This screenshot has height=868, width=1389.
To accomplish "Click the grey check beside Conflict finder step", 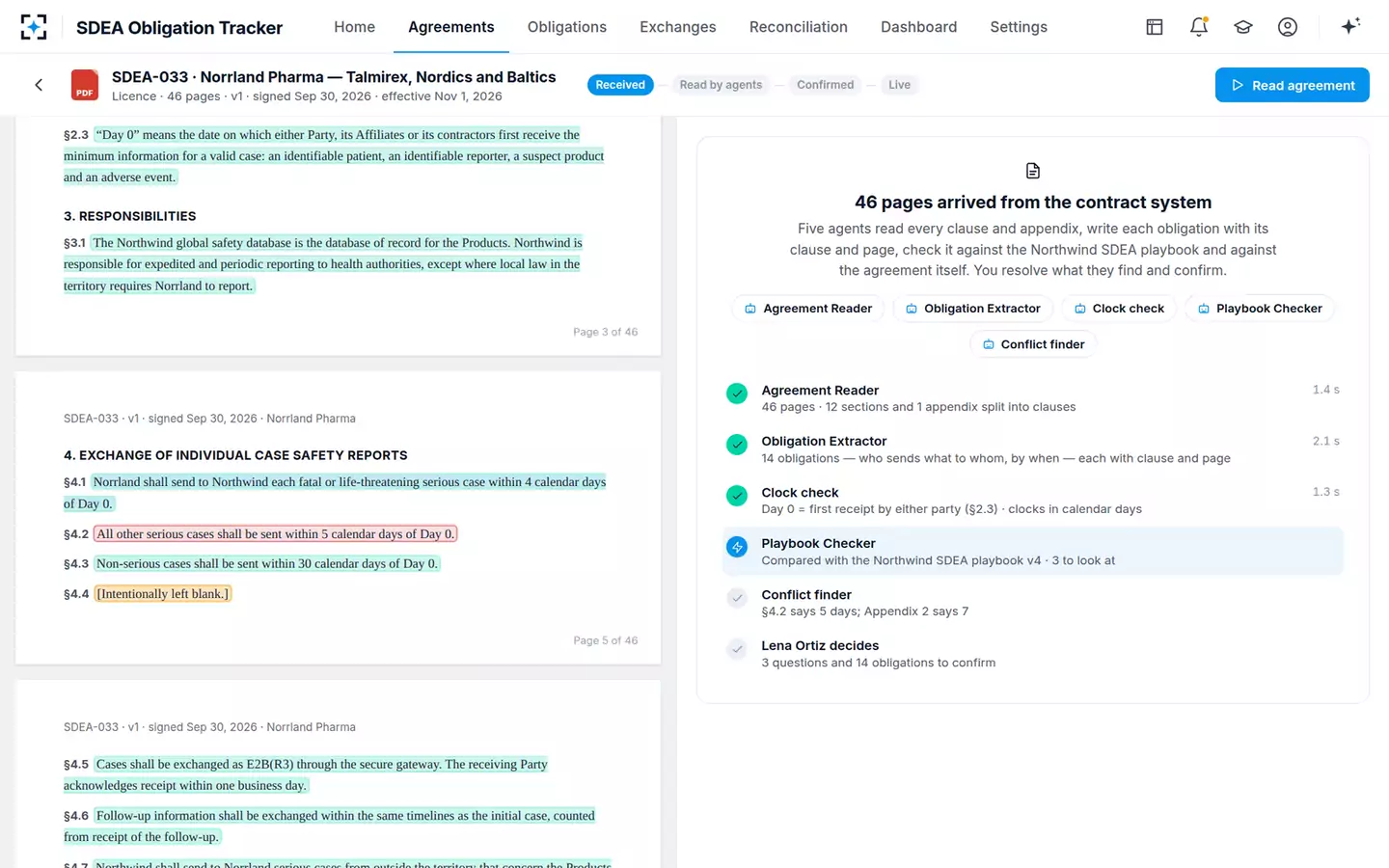I will [x=737, y=598].
